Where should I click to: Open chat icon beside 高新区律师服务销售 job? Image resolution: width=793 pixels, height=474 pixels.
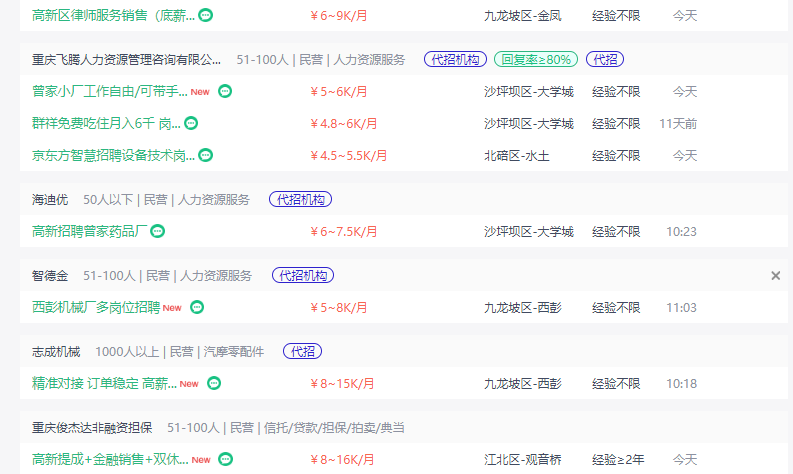[x=205, y=15]
